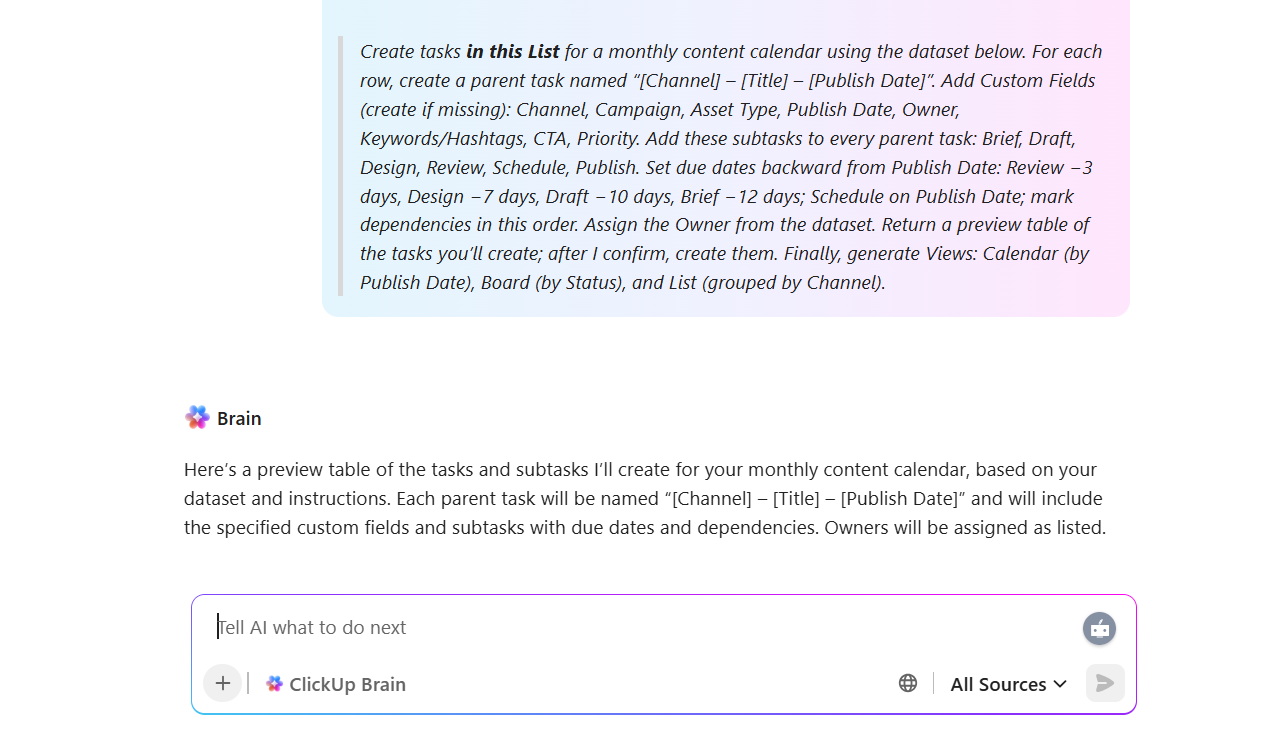Submit the prompt with the send button
This screenshot has height=732, width=1286.
pos(1104,683)
